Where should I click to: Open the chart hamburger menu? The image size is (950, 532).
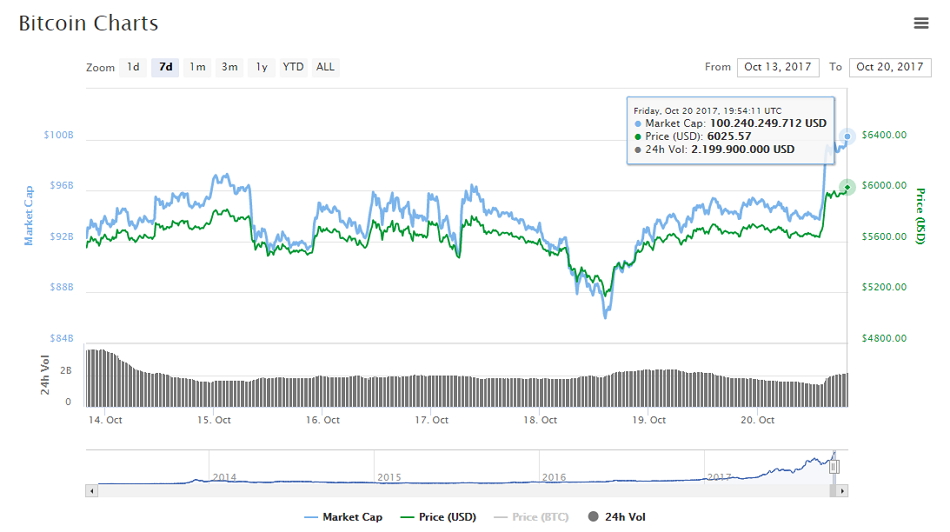(921, 23)
